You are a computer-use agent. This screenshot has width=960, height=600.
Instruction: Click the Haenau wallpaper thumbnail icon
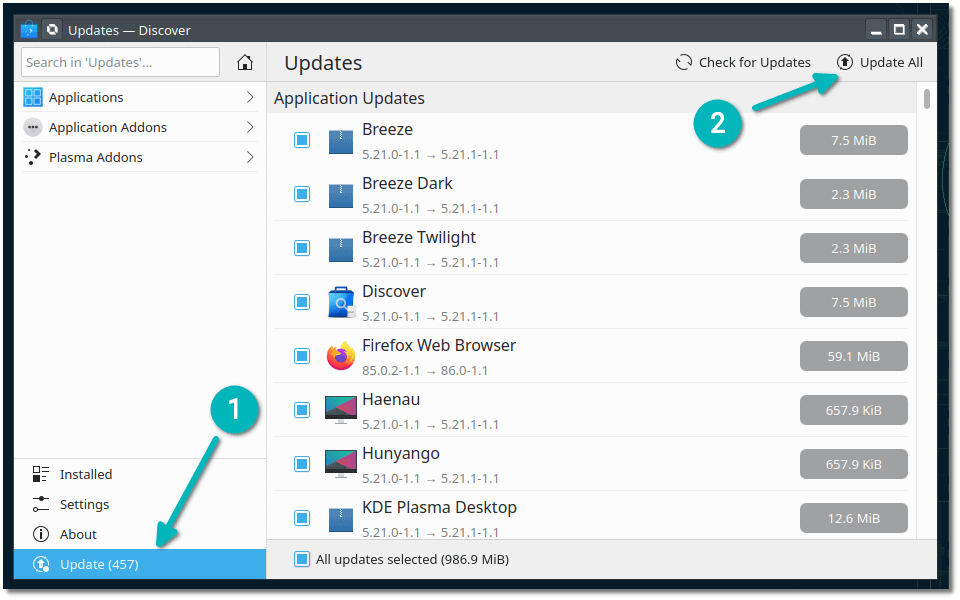click(x=341, y=409)
